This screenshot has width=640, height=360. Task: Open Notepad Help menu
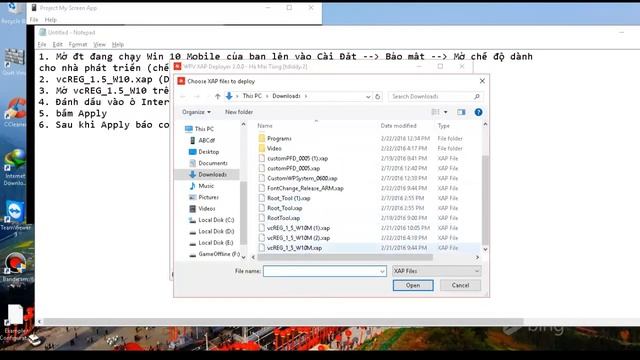118,44
